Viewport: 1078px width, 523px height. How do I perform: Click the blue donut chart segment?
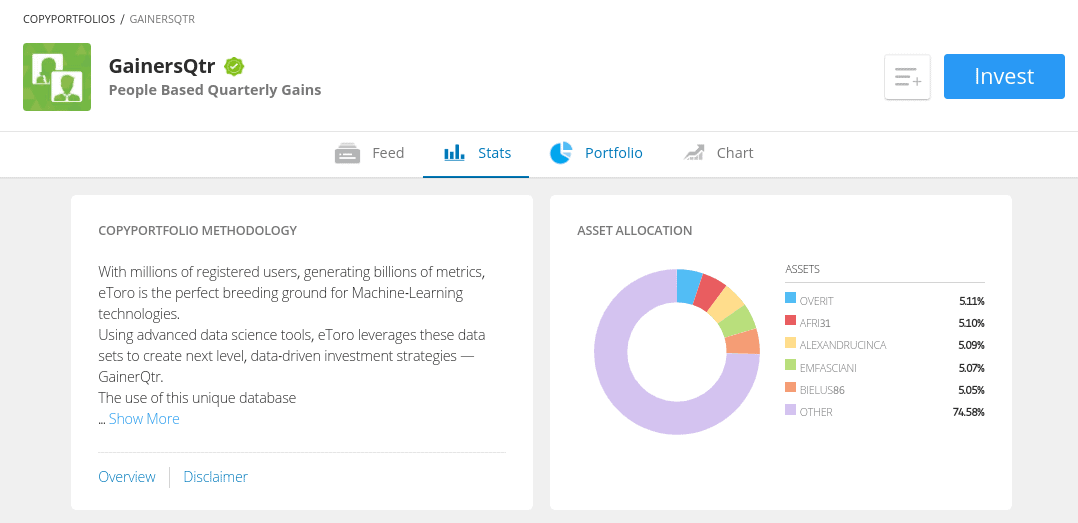point(688,286)
